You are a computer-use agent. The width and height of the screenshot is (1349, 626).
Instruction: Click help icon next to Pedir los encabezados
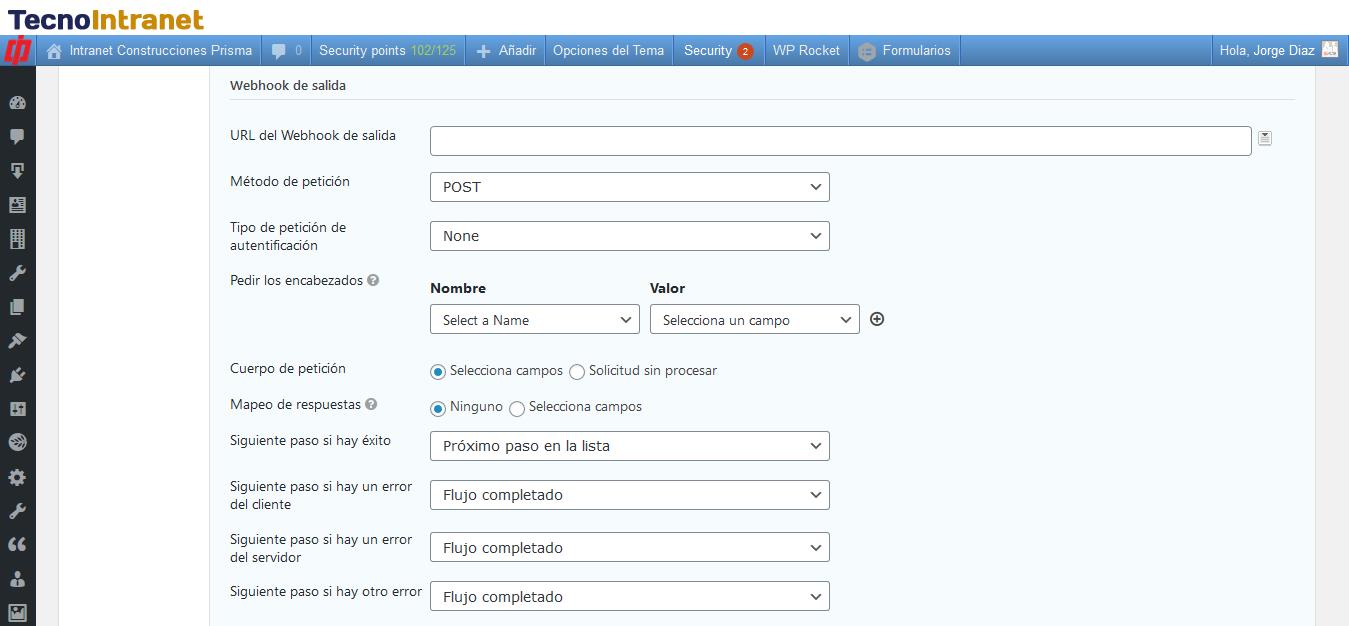click(373, 281)
